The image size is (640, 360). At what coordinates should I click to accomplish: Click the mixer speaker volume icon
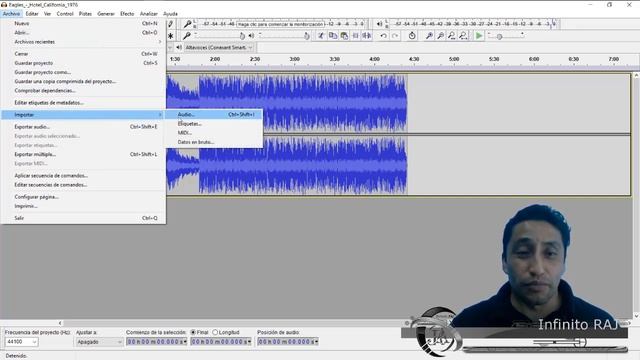[x=251, y=36]
